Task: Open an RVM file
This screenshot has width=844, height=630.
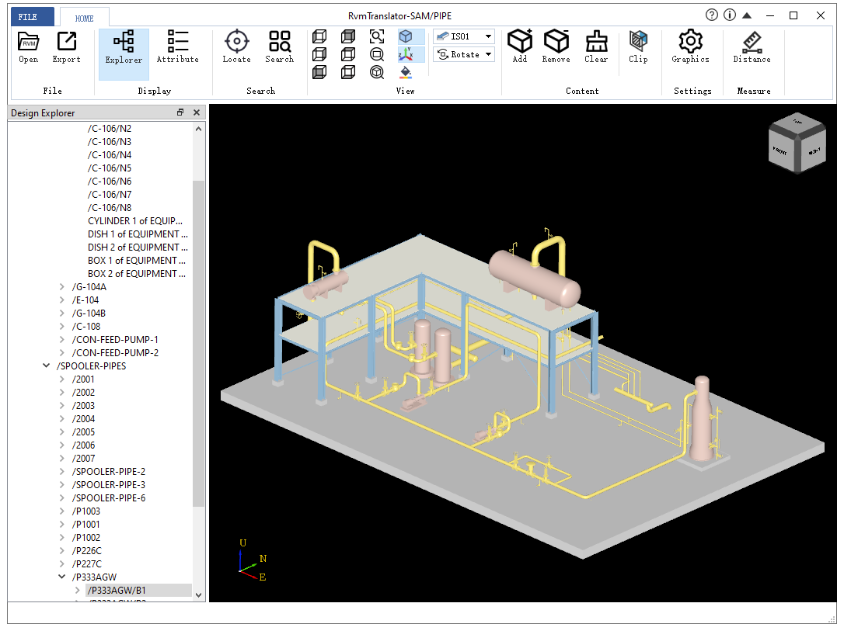Action: (28, 46)
